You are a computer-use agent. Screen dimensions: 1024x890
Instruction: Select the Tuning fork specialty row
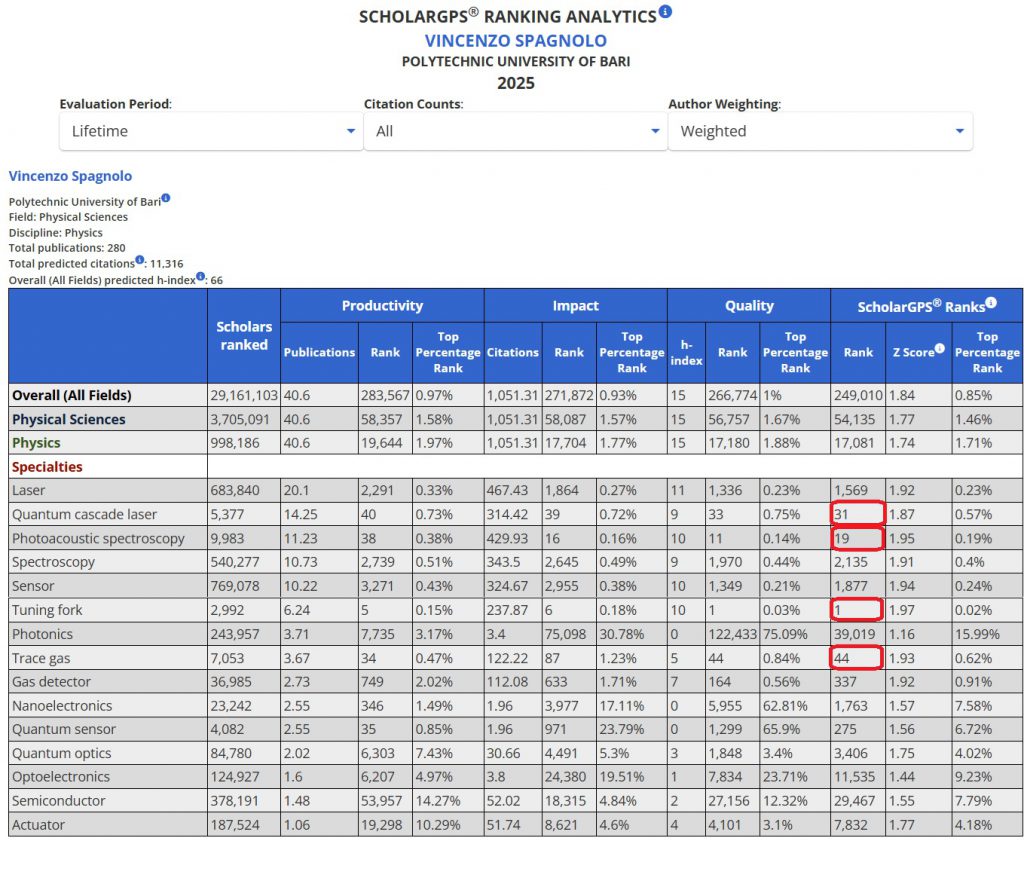[47, 610]
